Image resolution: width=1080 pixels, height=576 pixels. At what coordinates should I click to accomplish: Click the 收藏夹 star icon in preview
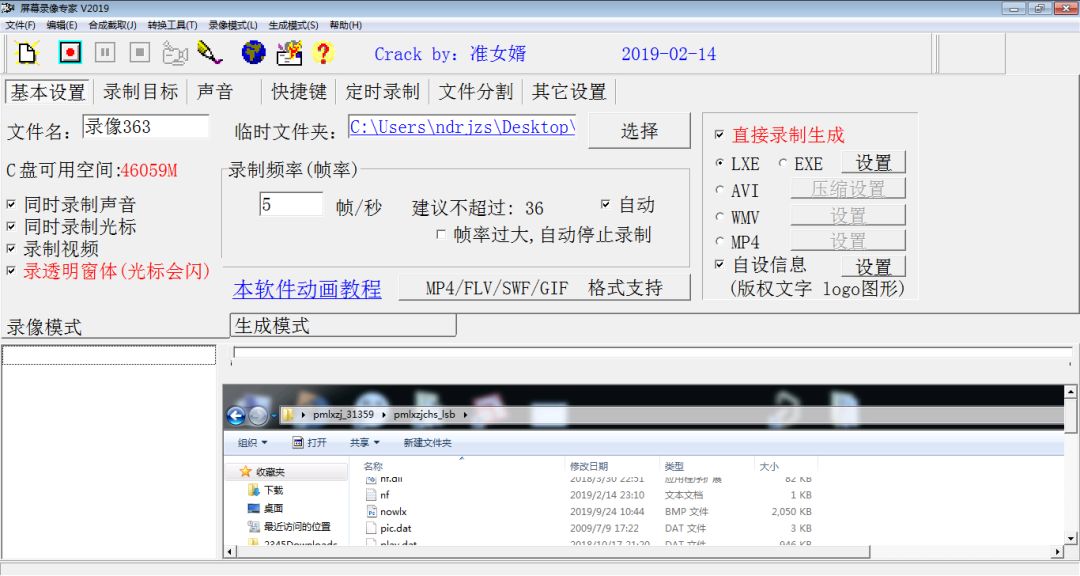click(245, 472)
